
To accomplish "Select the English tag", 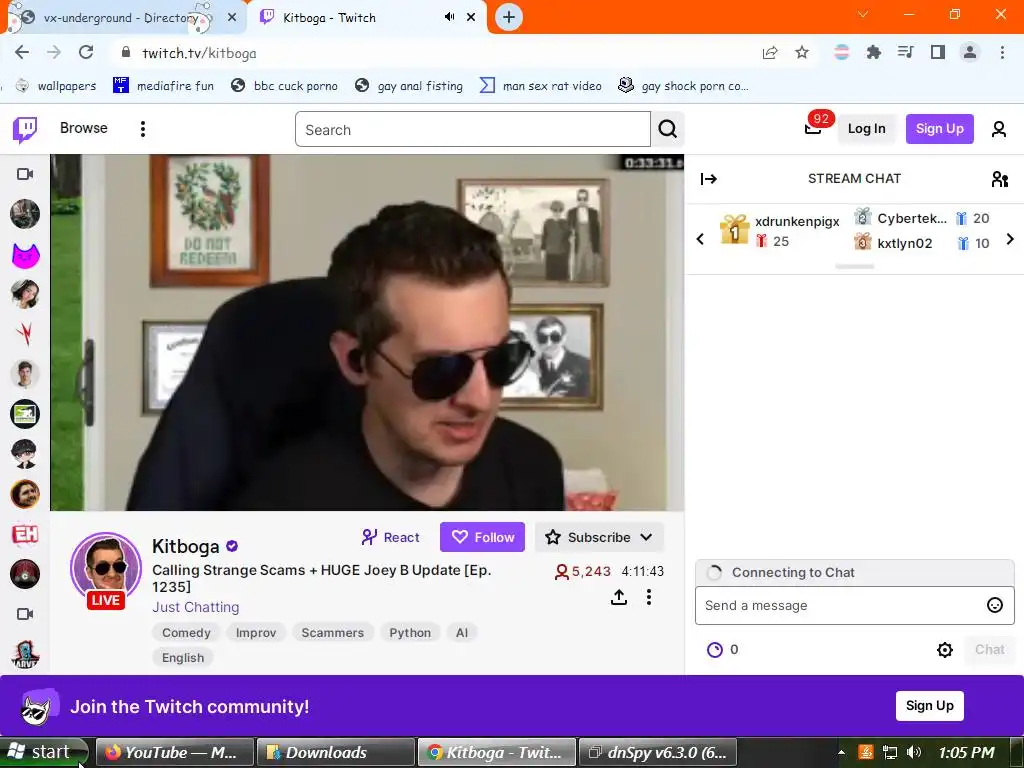I will (x=183, y=657).
